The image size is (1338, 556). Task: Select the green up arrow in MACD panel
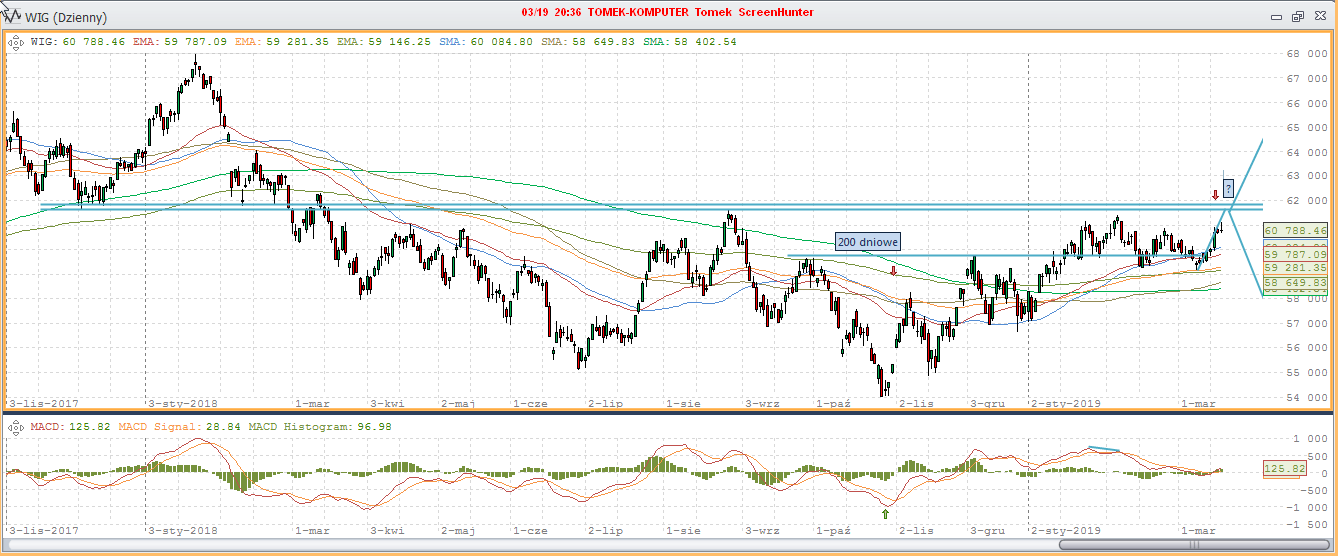pos(885,513)
